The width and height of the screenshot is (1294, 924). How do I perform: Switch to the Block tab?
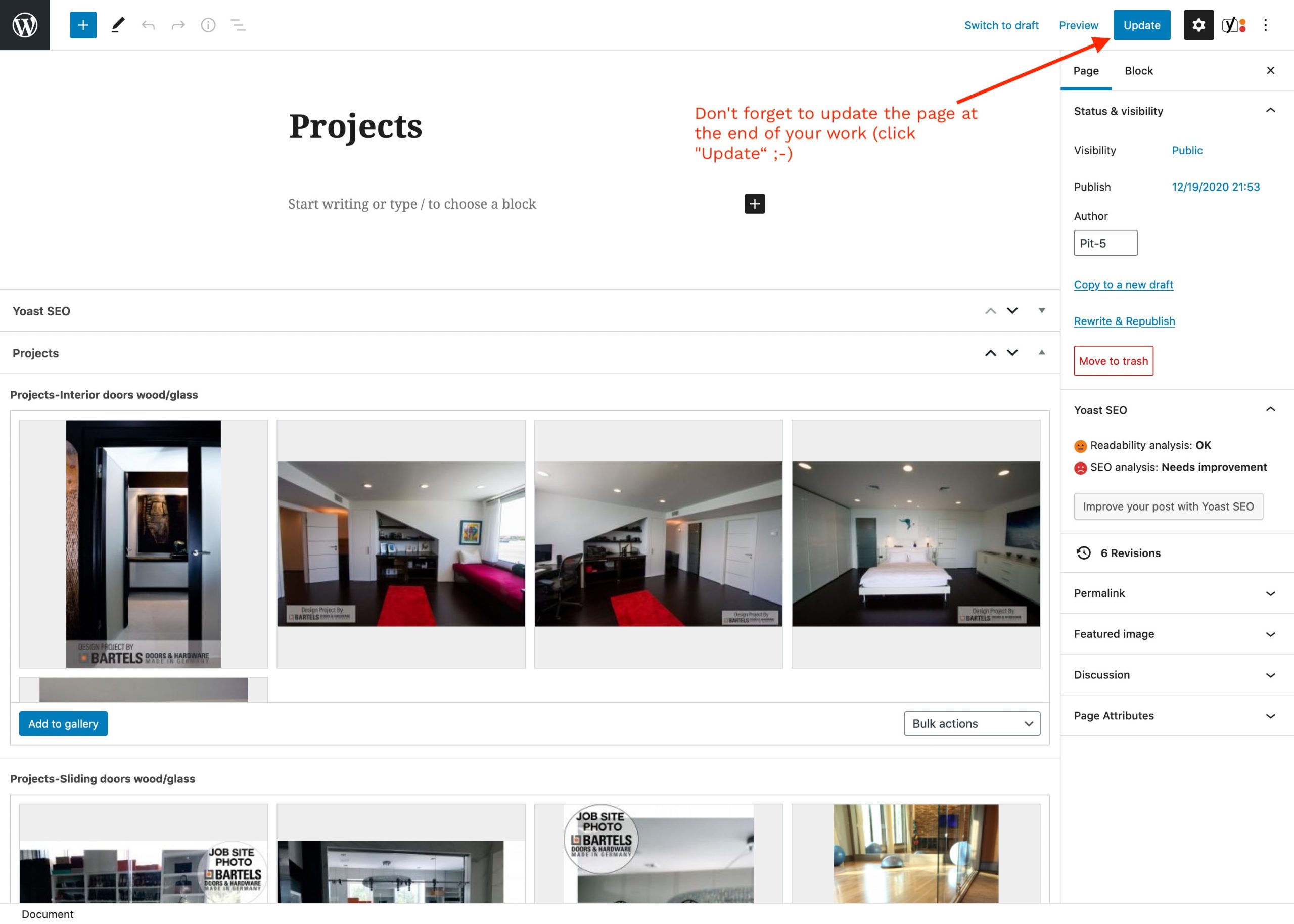point(1138,71)
